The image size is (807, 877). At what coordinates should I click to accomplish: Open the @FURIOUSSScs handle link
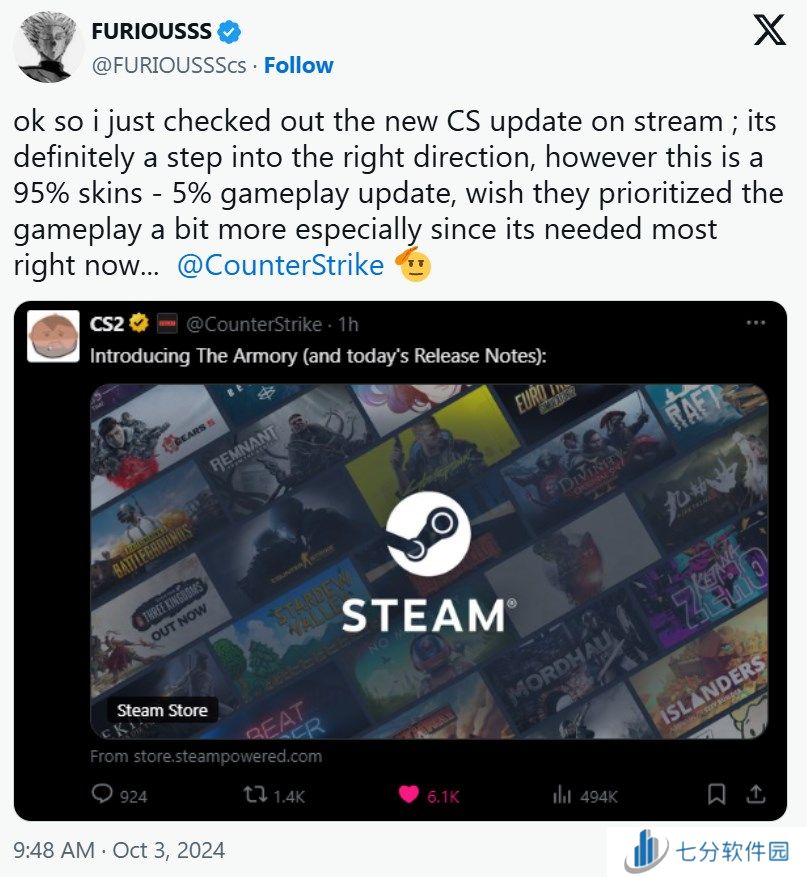[x=169, y=65]
